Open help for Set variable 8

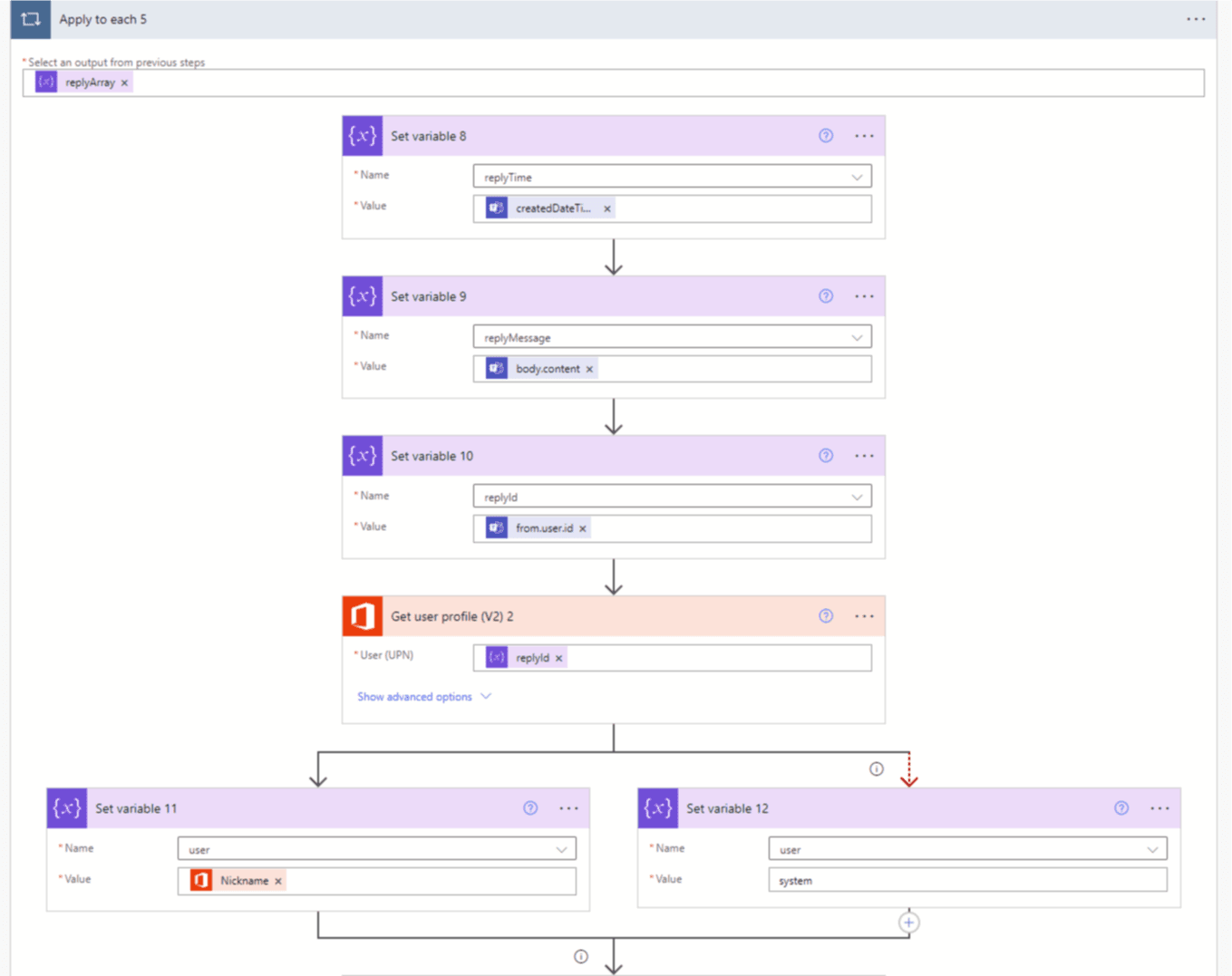coord(825,136)
